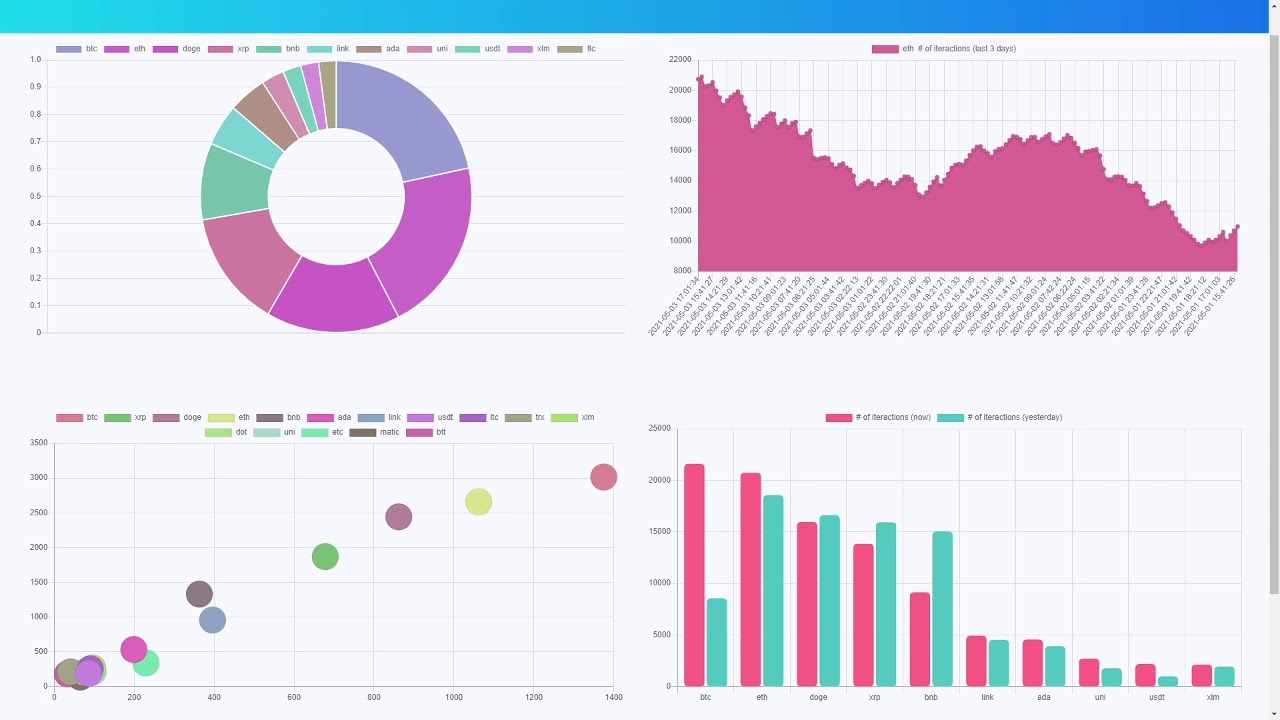Select the red btc bubble above 3000
The image size is (1280, 720).
coord(603,477)
